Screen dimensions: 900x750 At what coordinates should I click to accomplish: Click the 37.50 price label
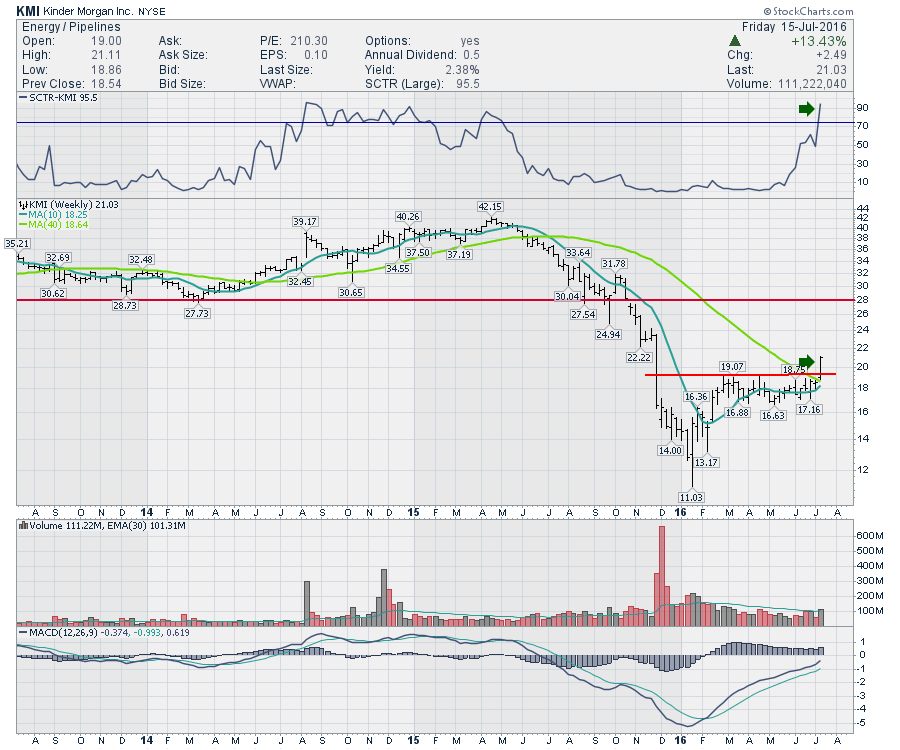[x=418, y=253]
